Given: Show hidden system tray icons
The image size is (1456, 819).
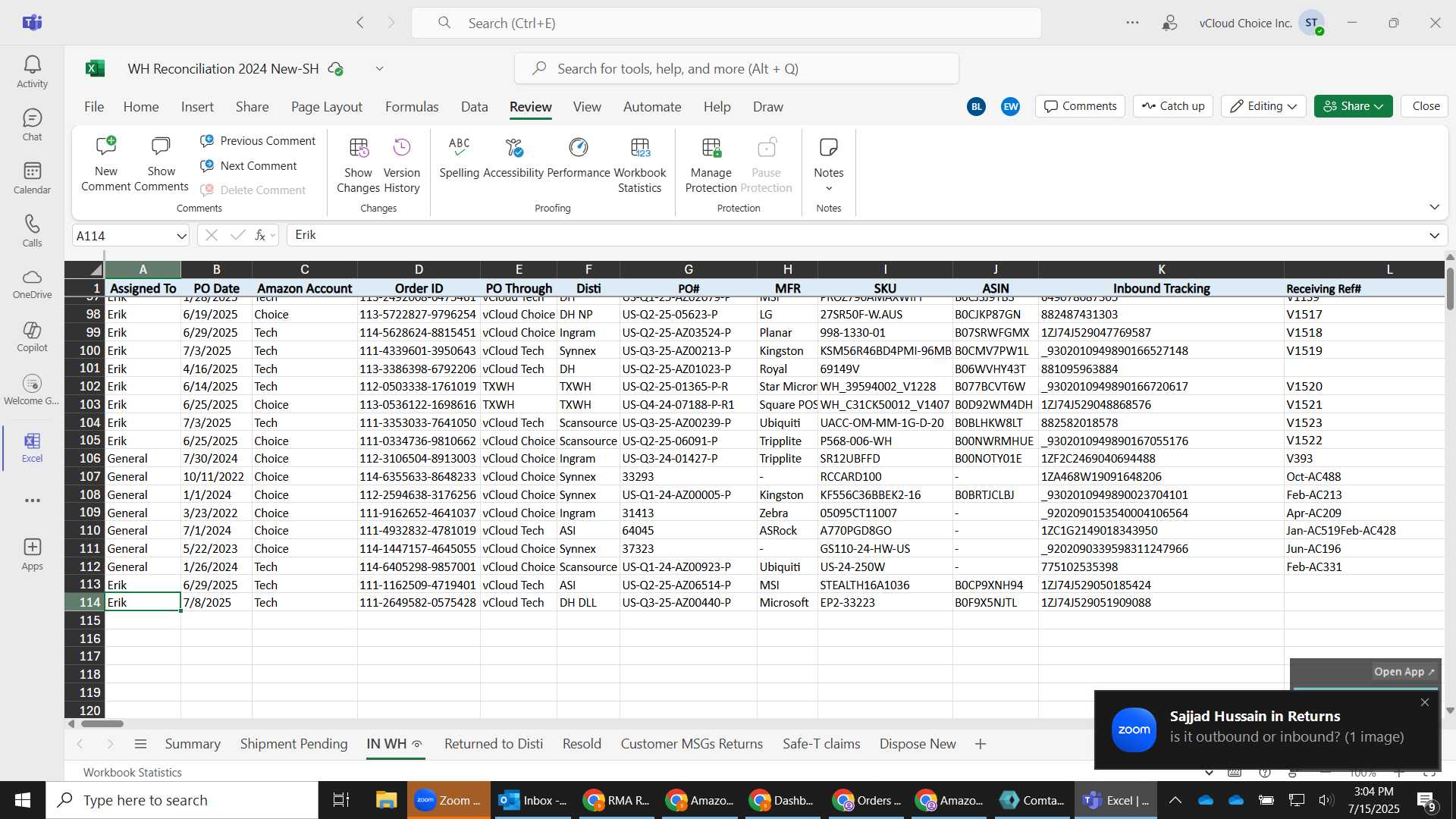Looking at the screenshot, I should point(1175,800).
